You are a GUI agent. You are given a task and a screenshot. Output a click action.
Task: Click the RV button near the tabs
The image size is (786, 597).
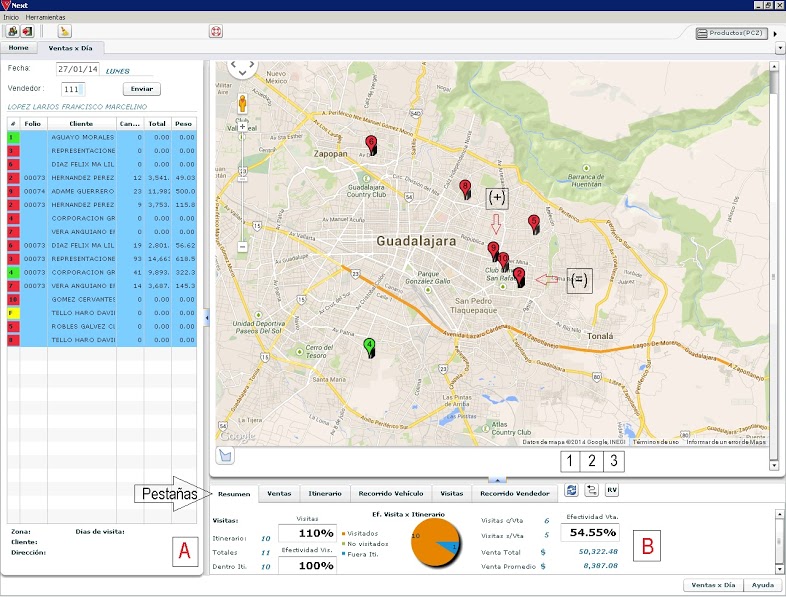pos(611,490)
